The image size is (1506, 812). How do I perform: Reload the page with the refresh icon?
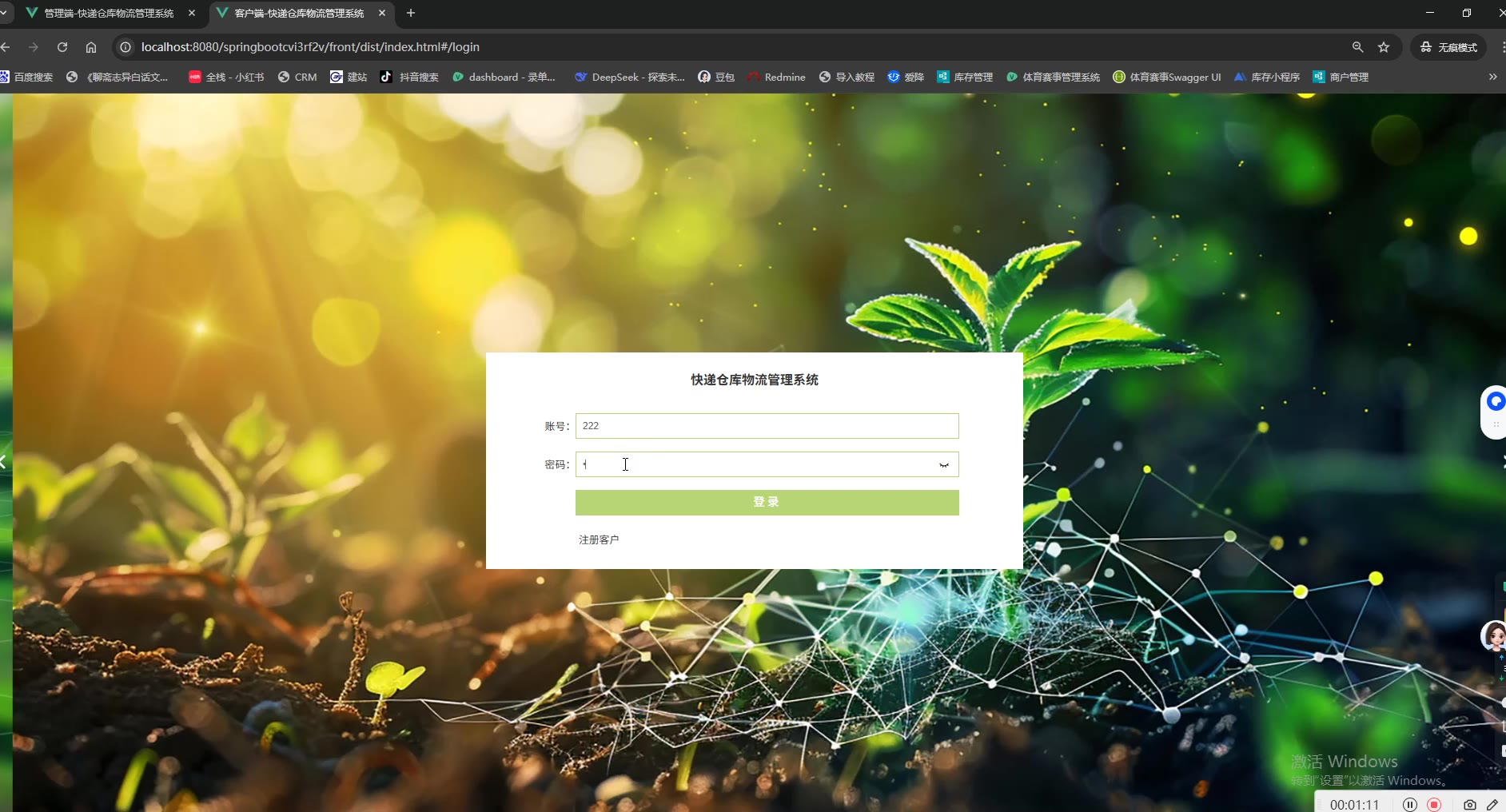click(x=62, y=47)
